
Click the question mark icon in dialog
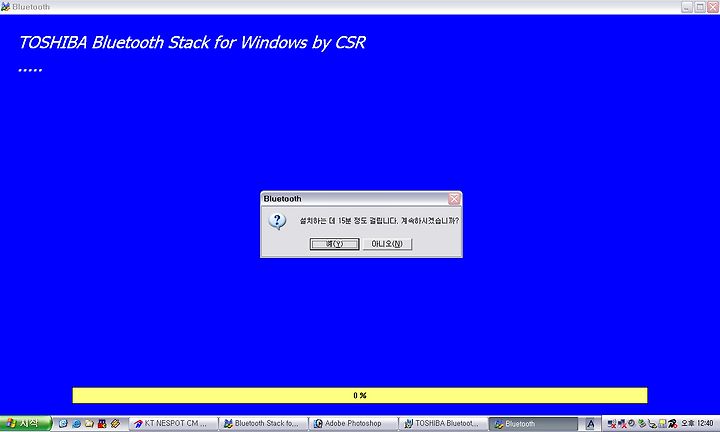pyautogui.click(x=277, y=221)
